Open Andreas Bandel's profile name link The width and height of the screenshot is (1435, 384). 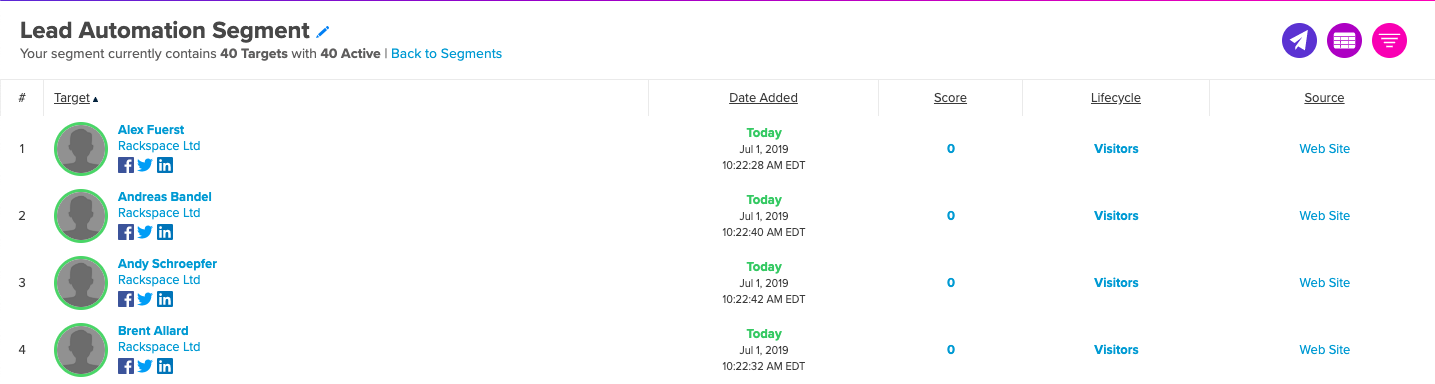(165, 197)
